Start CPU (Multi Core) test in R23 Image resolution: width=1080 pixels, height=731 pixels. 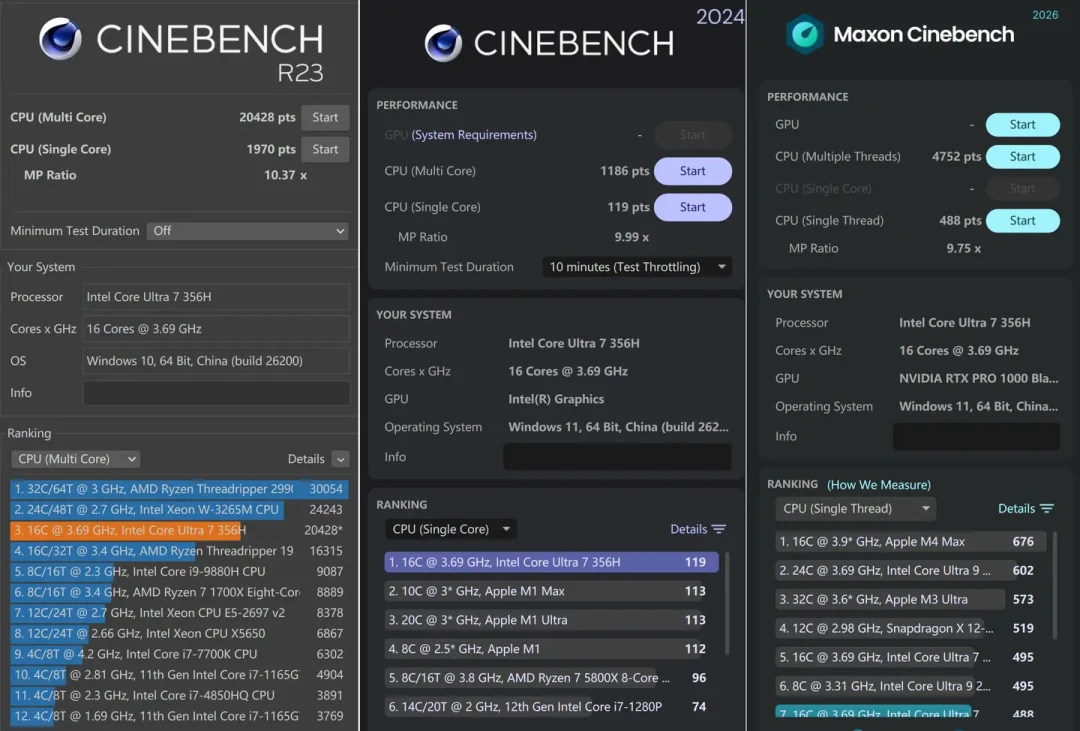(325, 117)
